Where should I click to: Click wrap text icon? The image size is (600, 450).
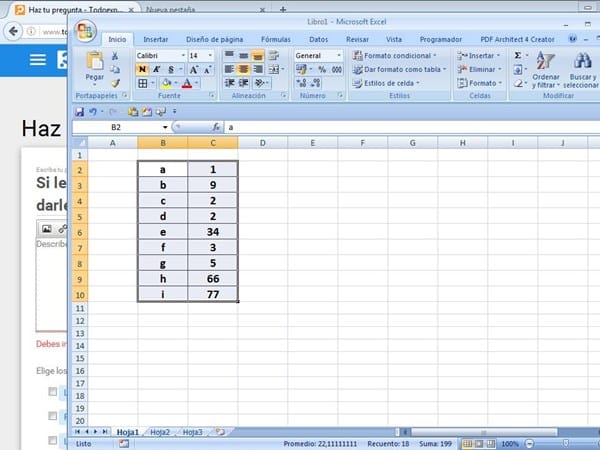(x=273, y=56)
